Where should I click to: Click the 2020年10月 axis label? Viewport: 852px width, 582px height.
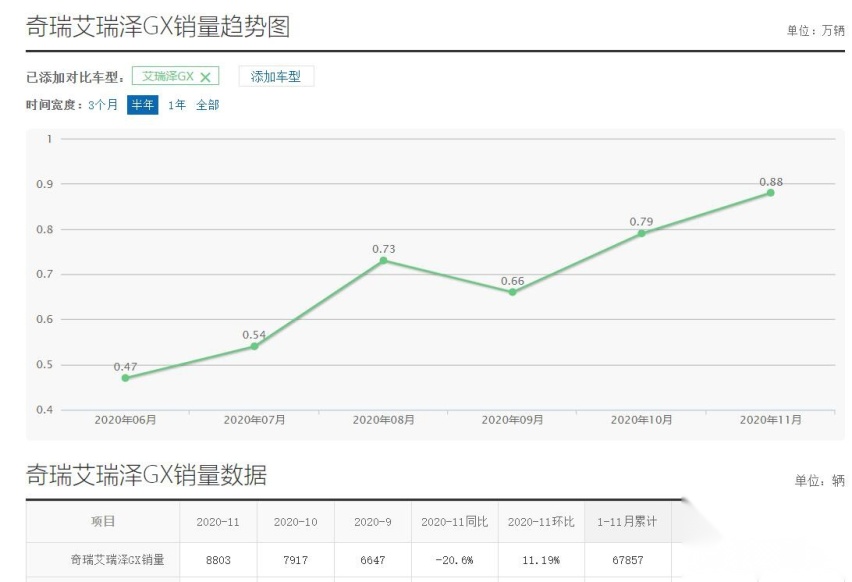[x=642, y=420]
